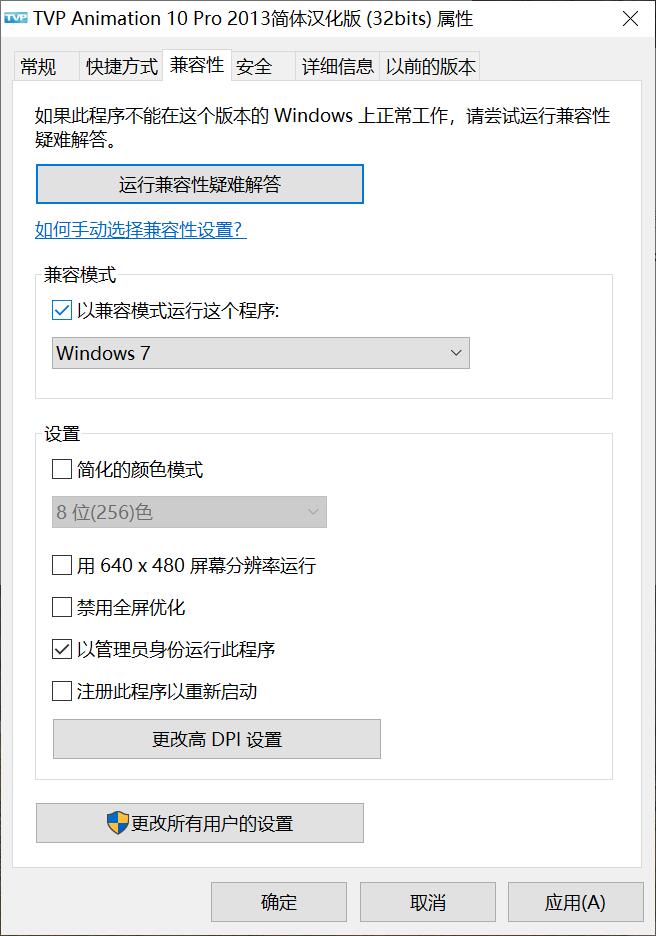Go to the 安全 tab
Image resolution: width=656 pixels, height=936 pixels.
coord(254,67)
